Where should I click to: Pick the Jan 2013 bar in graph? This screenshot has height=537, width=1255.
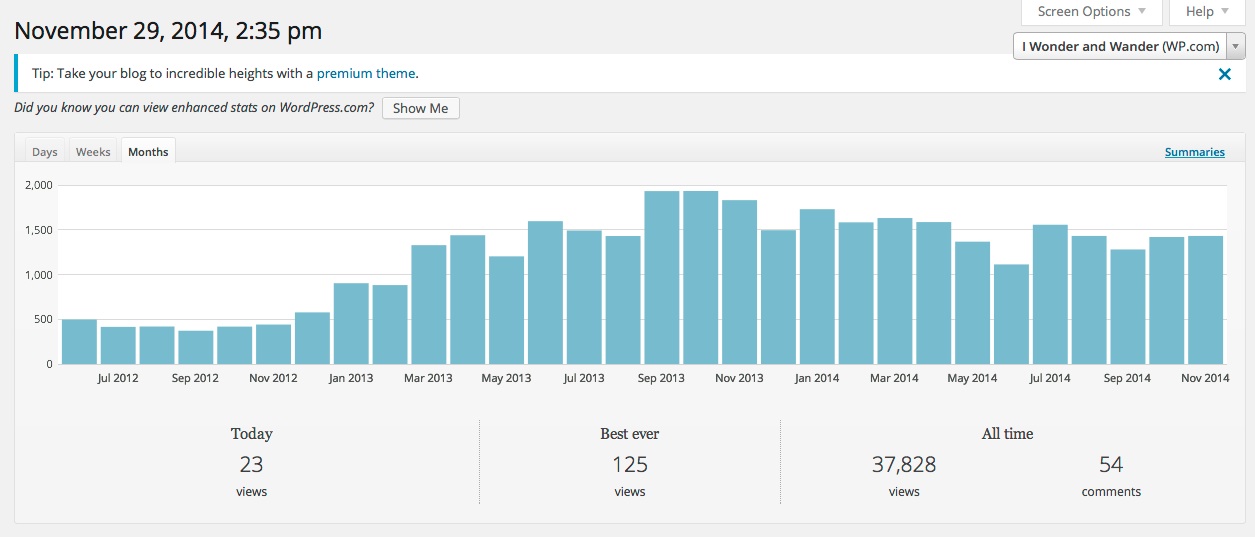tap(351, 324)
